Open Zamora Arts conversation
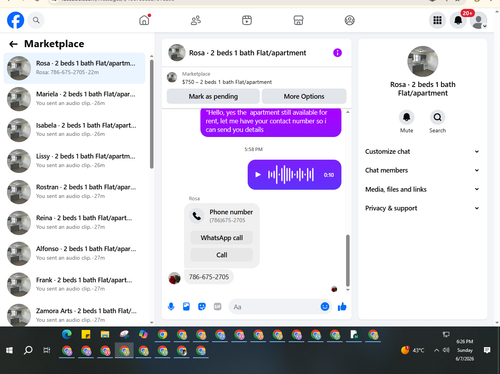Viewport: 500px width, 374px height. (x=74, y=315)
